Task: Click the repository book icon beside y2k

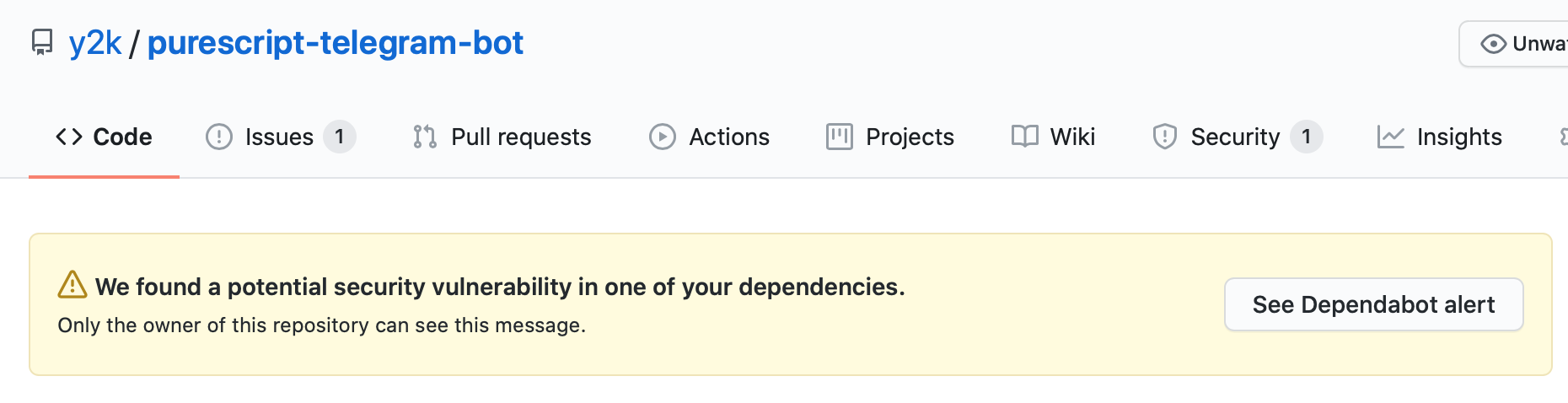Action: [41, 42]
